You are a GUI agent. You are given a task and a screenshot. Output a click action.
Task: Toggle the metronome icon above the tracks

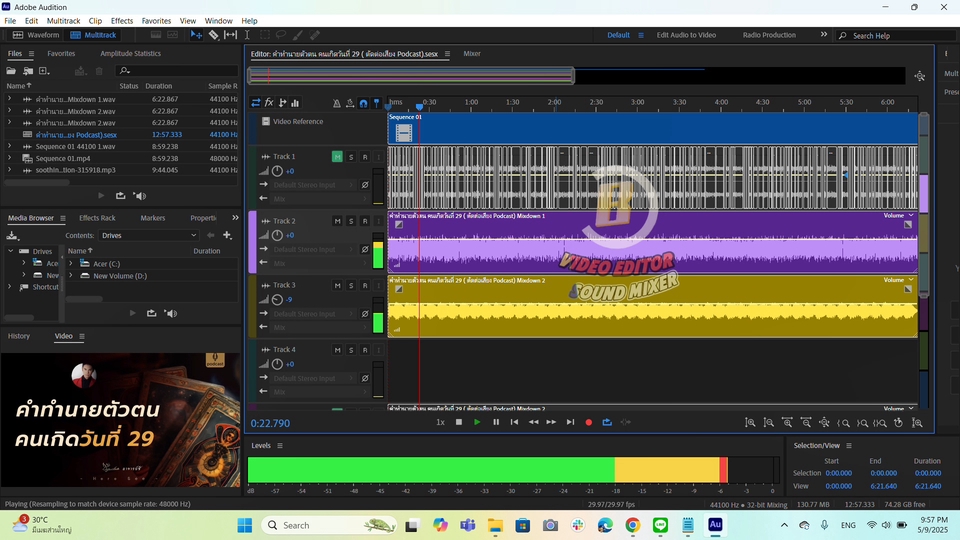pos(336,103)
